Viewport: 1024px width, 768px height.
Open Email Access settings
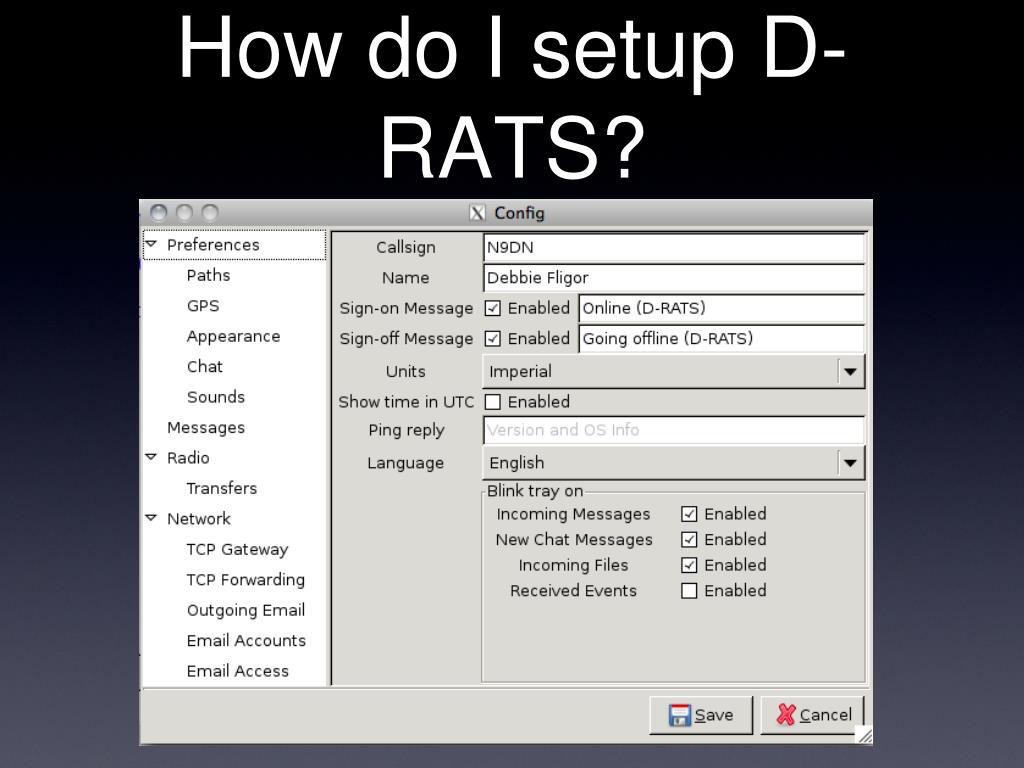[x=238, y=671]
